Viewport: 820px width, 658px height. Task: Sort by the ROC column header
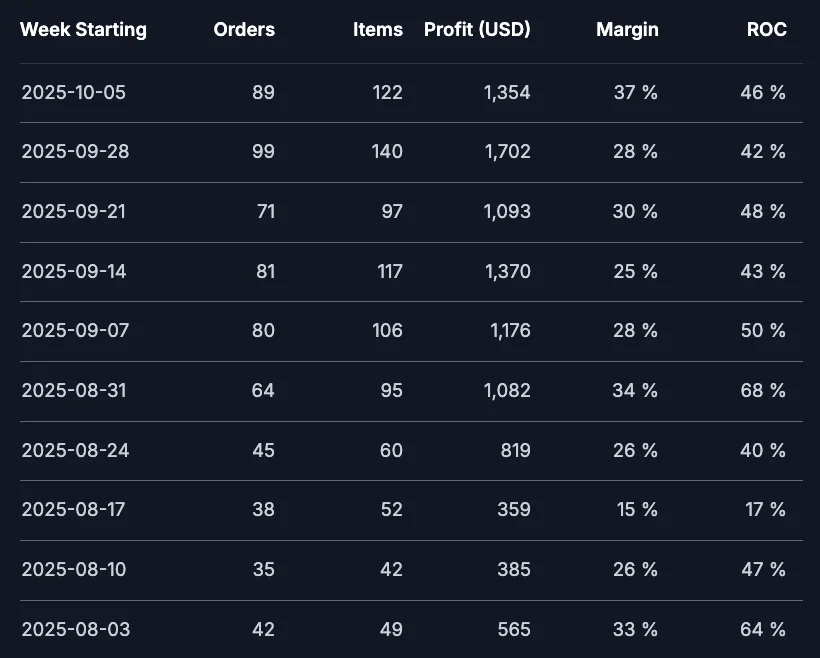click(x=766, y=30)
